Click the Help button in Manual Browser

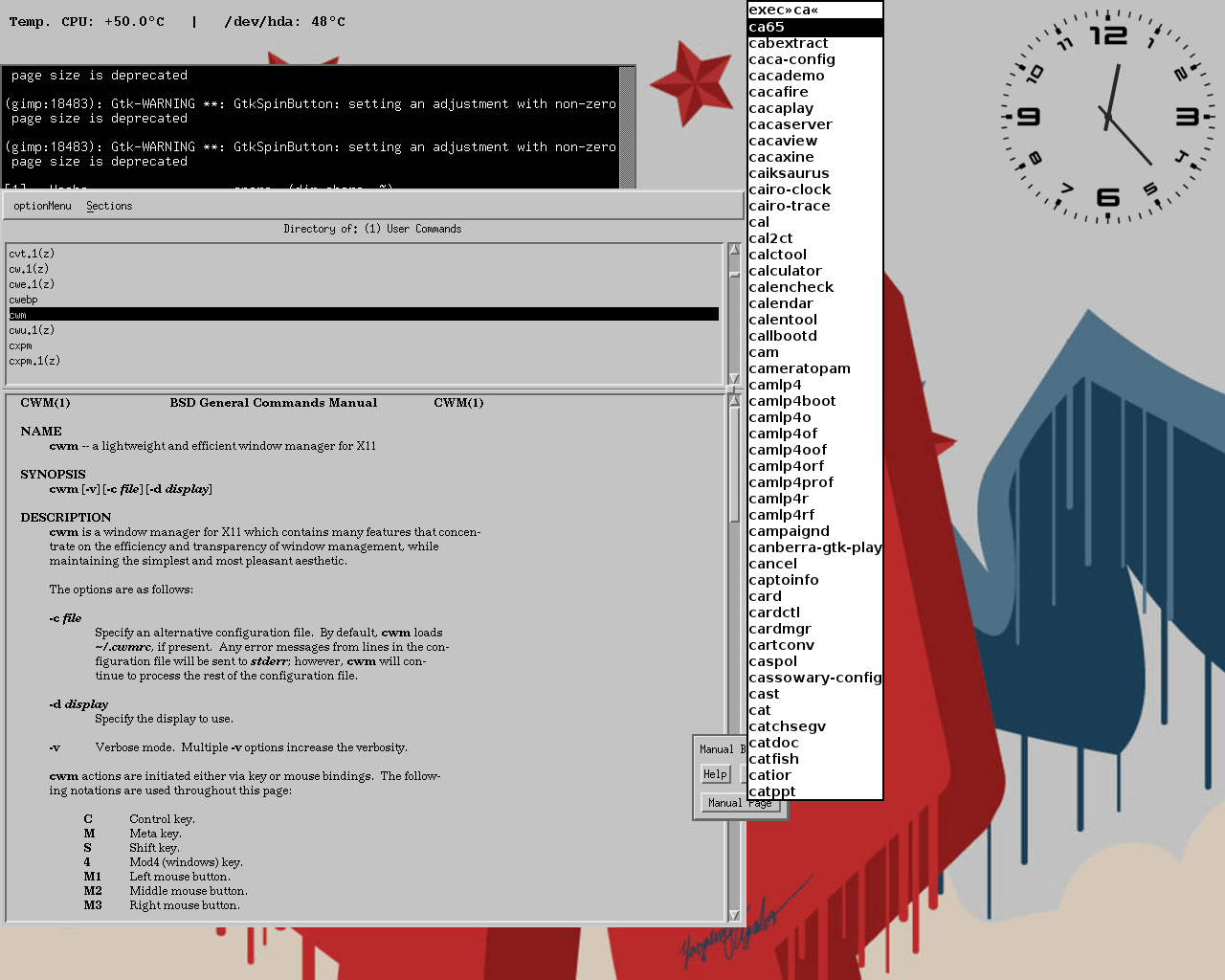(715, 774)
